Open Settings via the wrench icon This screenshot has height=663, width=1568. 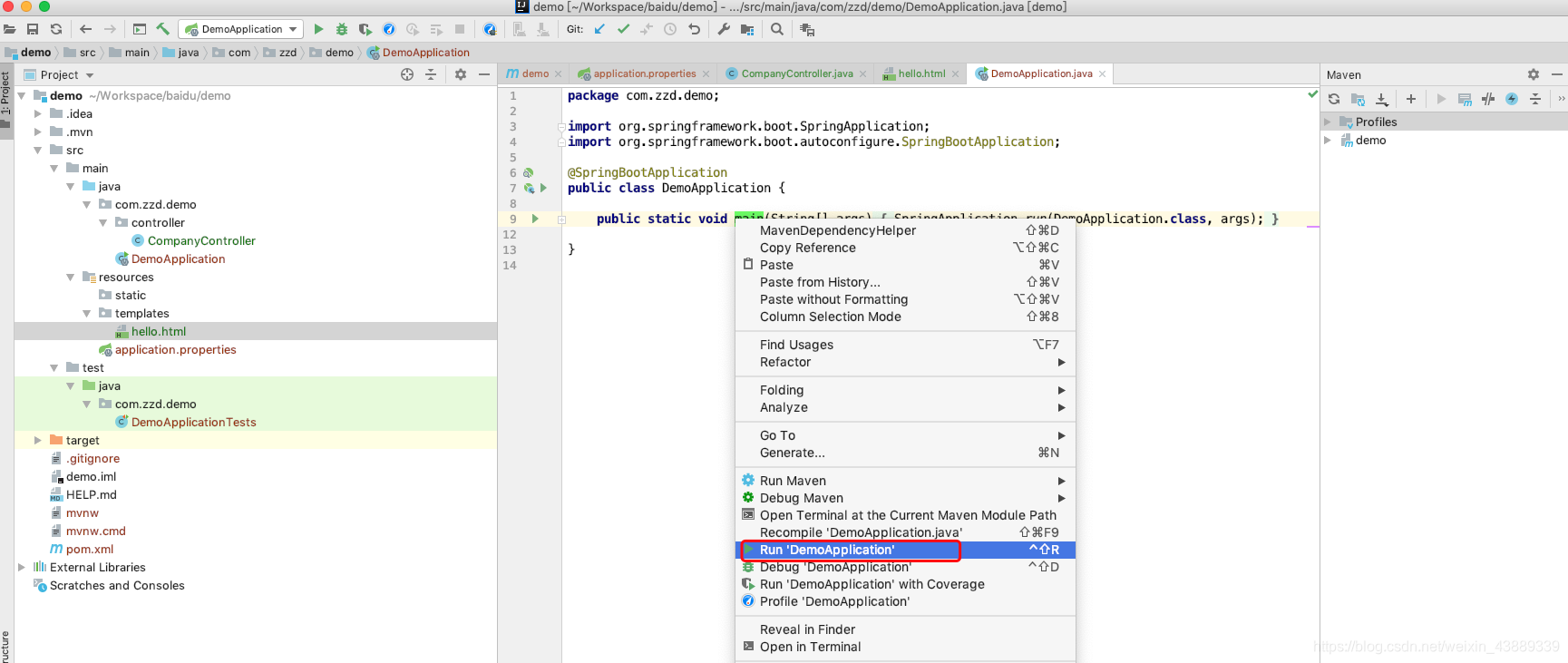(724, 29)
